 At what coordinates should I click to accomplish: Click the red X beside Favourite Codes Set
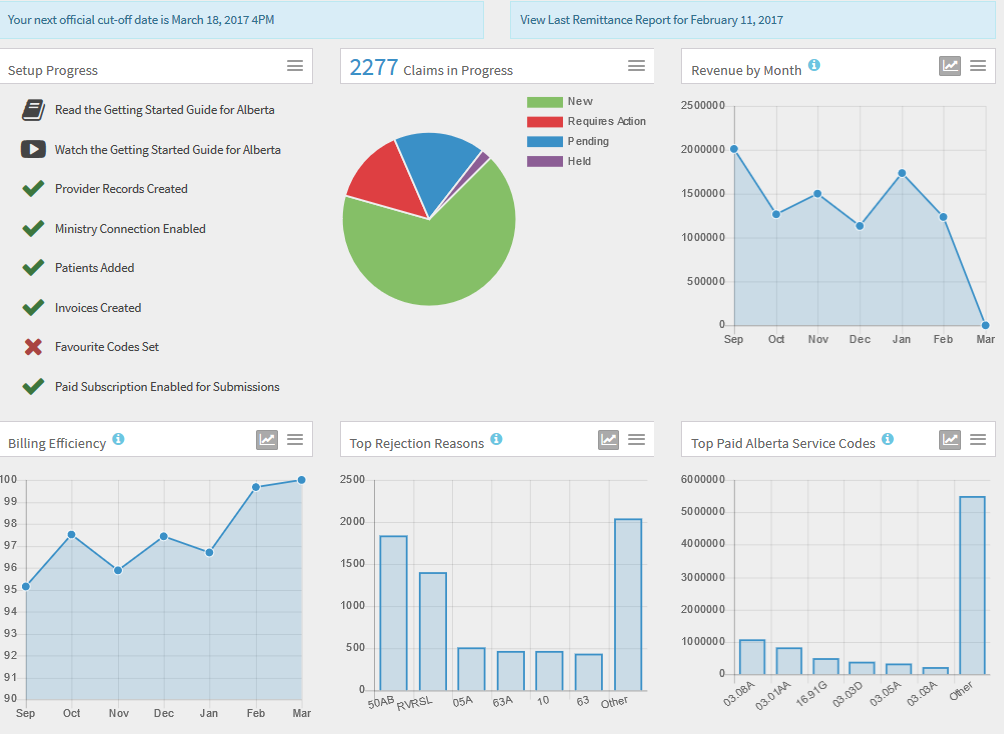[34, 347]
